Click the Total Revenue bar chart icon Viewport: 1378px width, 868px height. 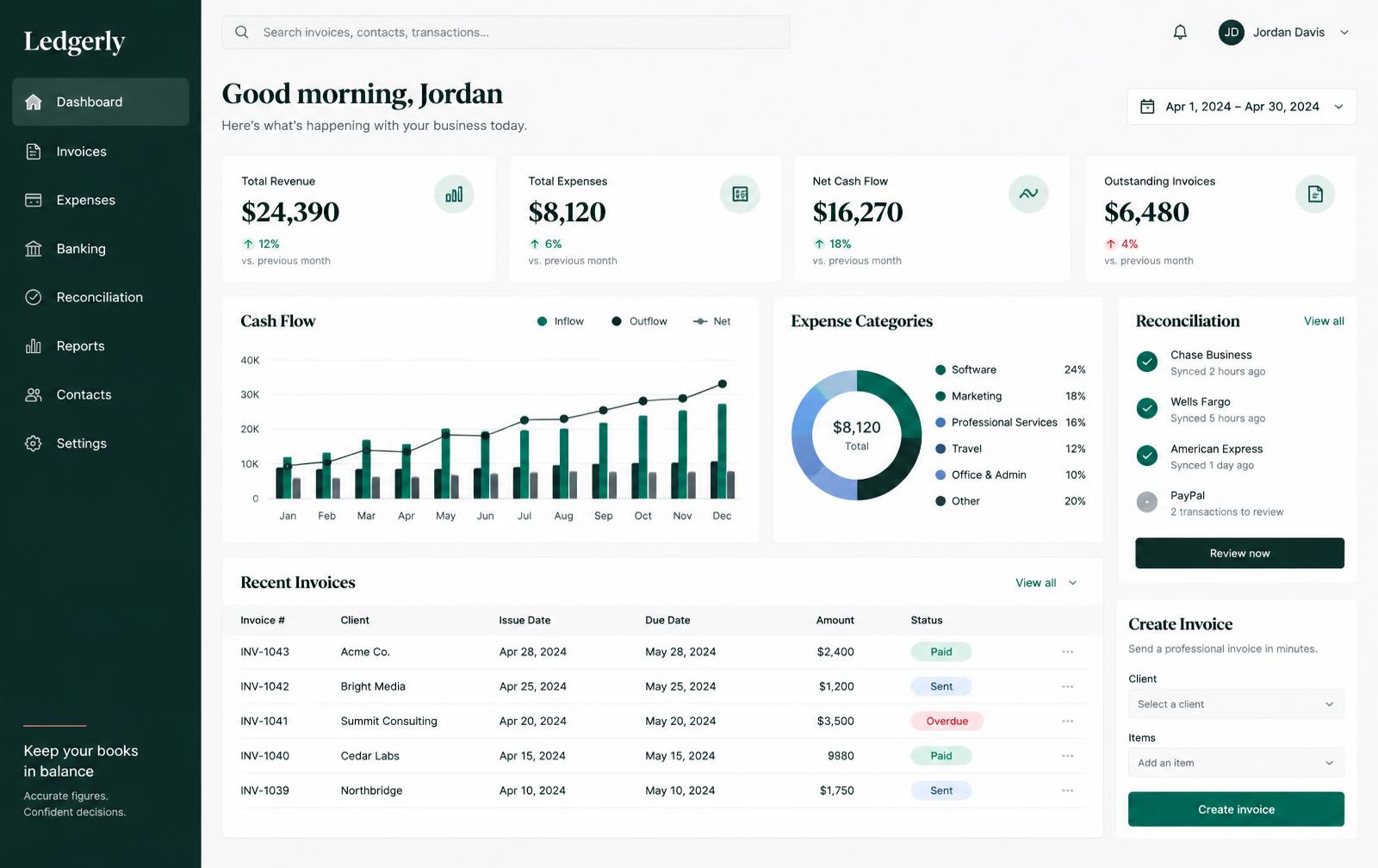point(454,194)
